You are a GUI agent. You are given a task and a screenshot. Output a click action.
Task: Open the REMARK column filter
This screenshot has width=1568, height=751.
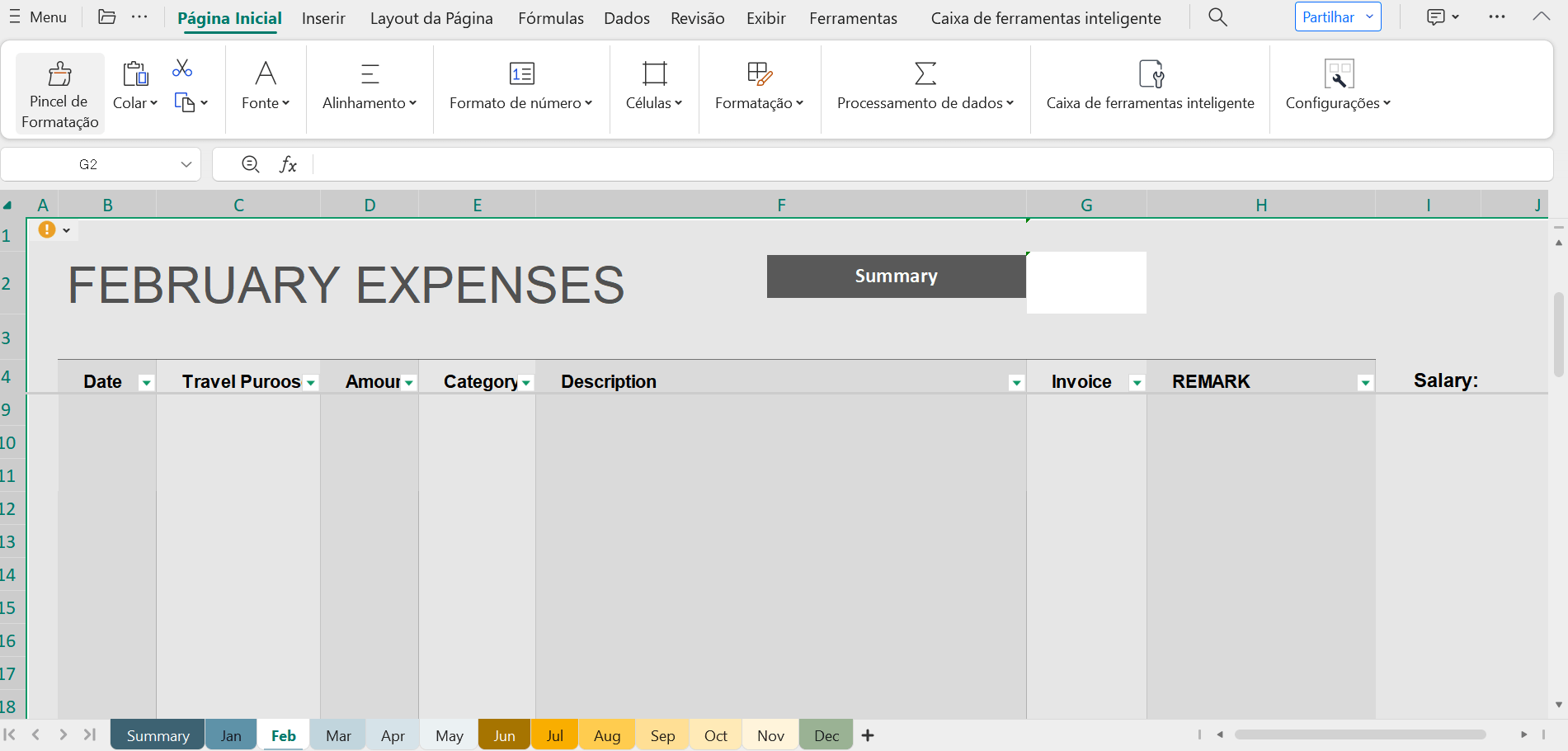pyautogui.click(x=1365, y=380)
